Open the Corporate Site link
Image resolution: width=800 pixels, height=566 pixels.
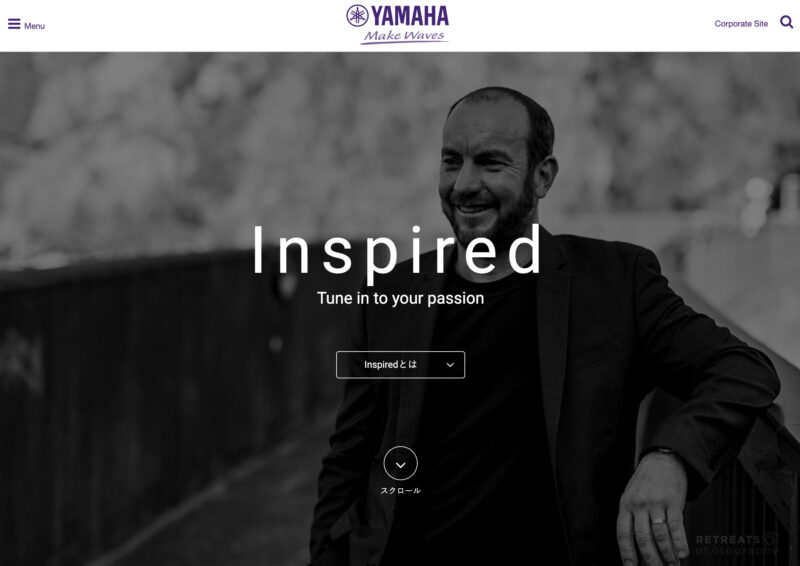click(741, 23)
